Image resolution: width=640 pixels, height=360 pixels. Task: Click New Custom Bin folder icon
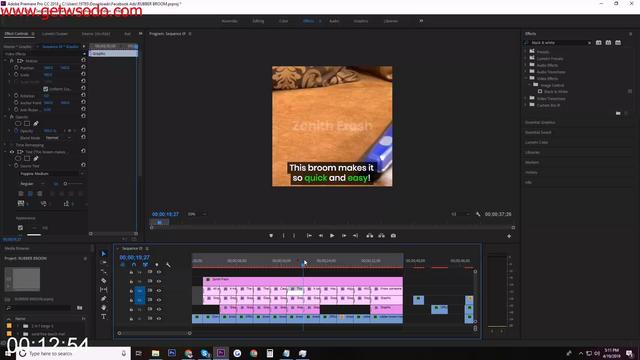pos(618,113)
